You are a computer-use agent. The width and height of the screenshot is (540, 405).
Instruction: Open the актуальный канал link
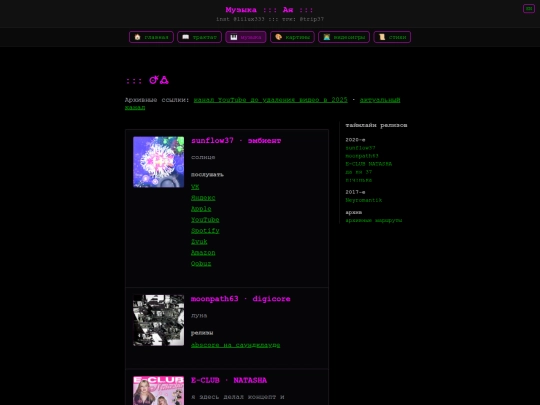click(380, 100)
